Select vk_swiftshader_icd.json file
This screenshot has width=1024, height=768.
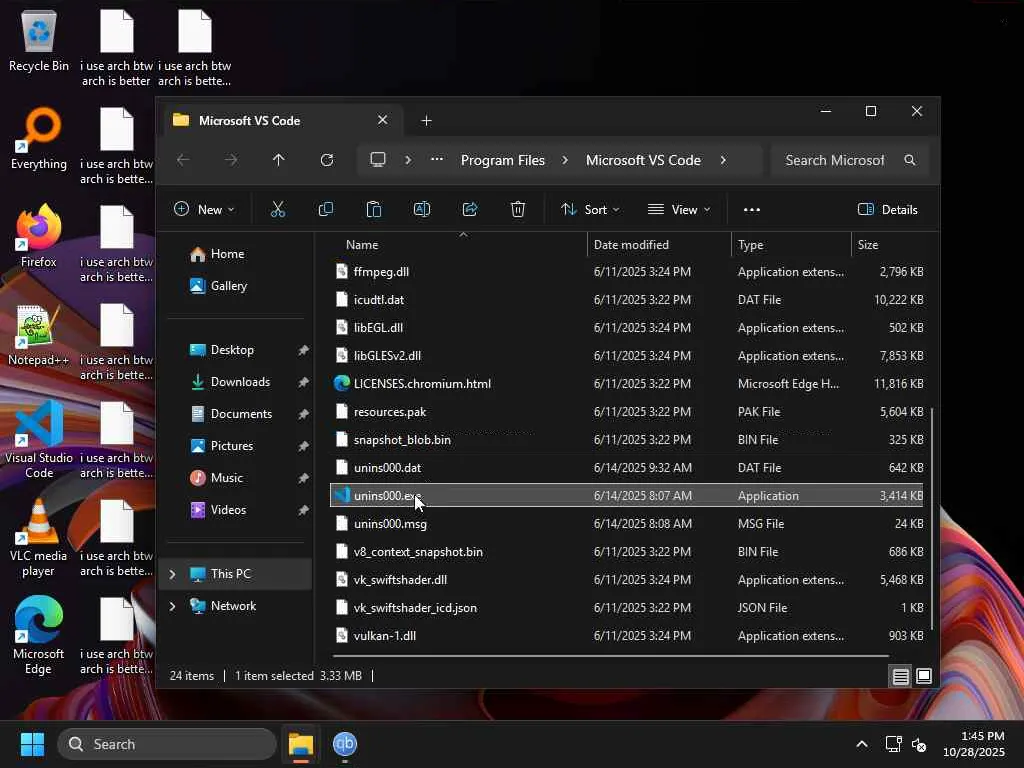point(626,608)
